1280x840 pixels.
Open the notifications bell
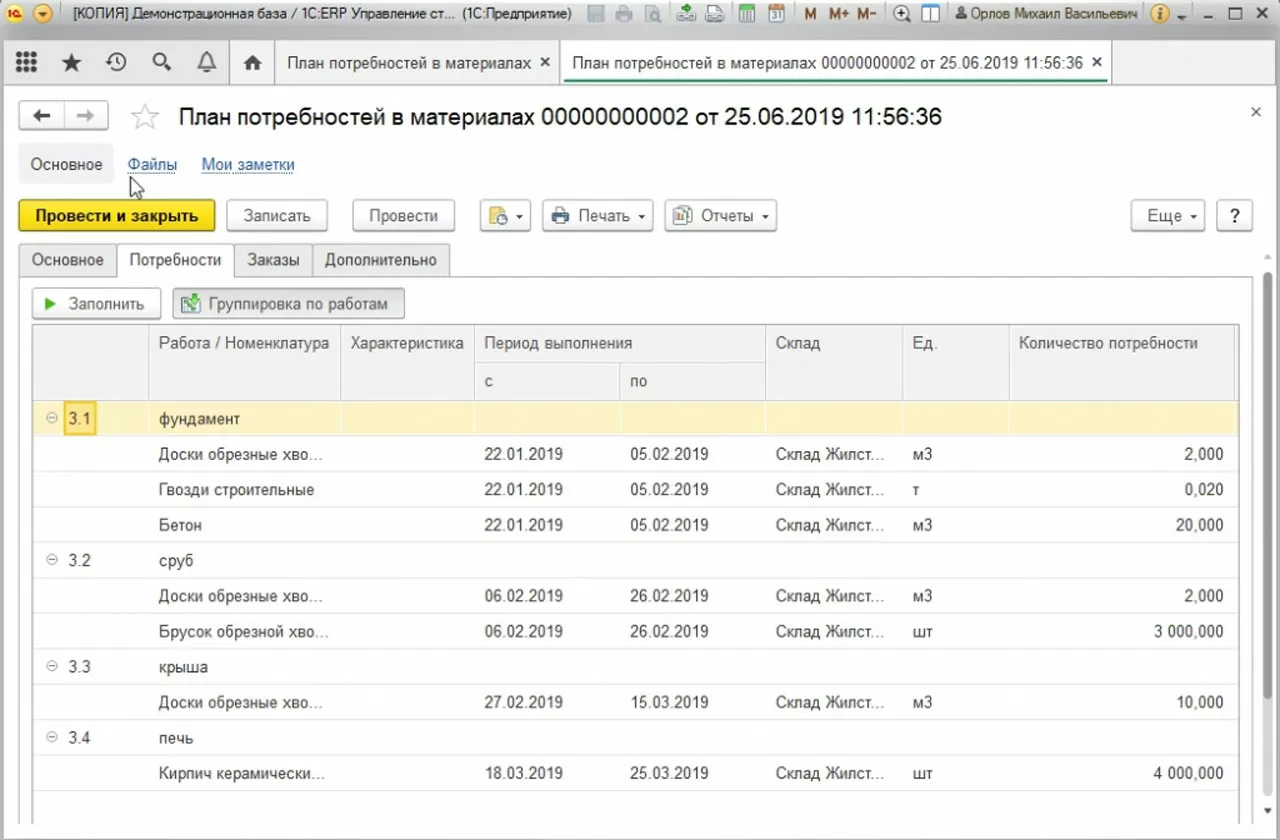[207, 63]
